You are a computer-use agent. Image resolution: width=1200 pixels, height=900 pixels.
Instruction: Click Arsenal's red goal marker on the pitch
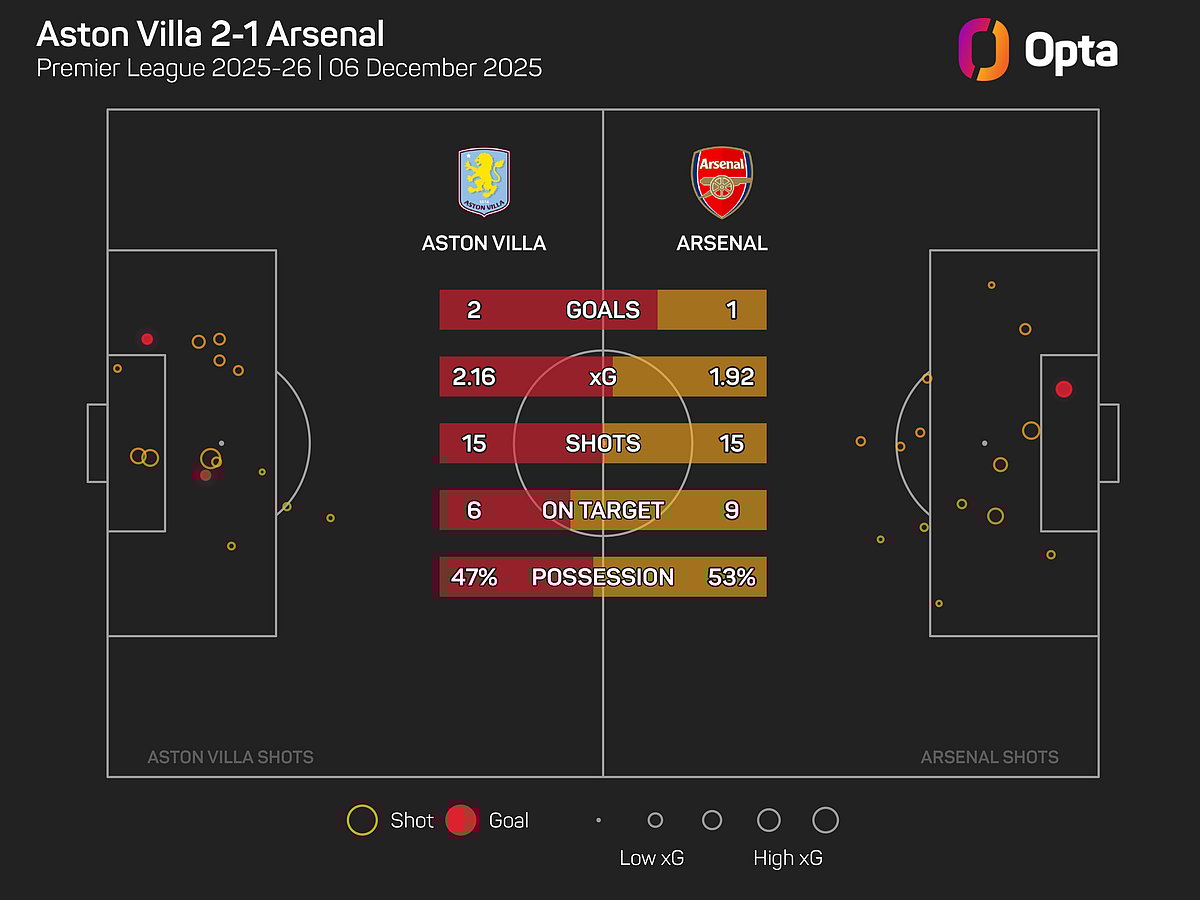coord(1064,389)
